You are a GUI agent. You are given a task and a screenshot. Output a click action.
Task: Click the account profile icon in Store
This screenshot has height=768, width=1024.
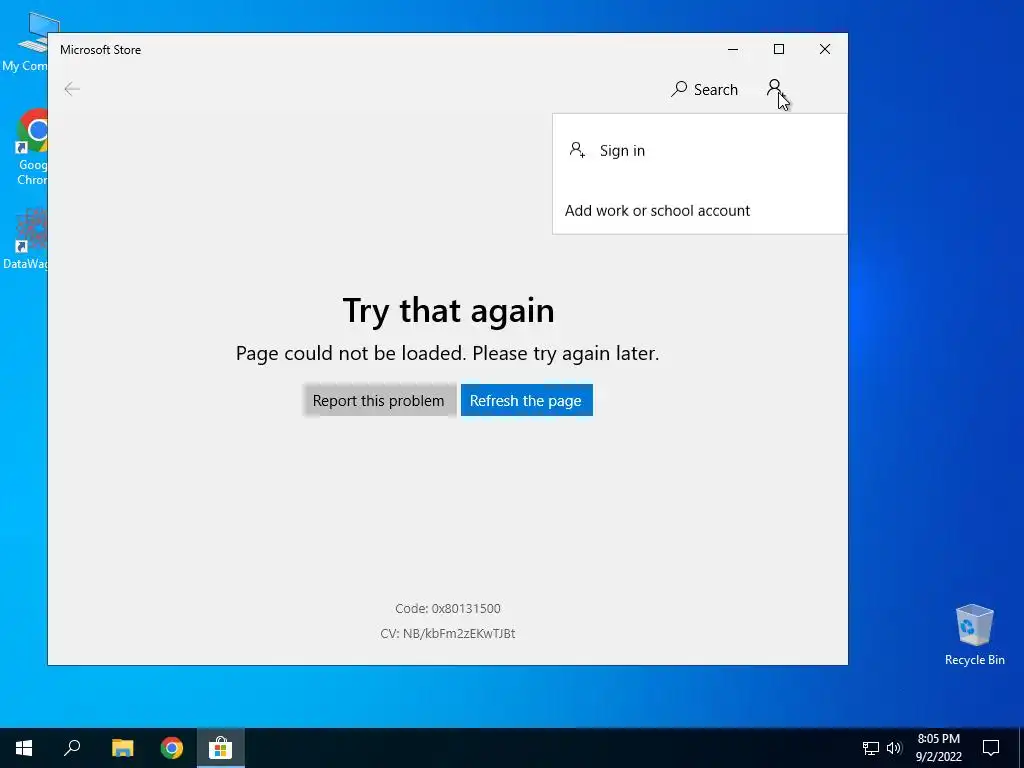point(775,89)
